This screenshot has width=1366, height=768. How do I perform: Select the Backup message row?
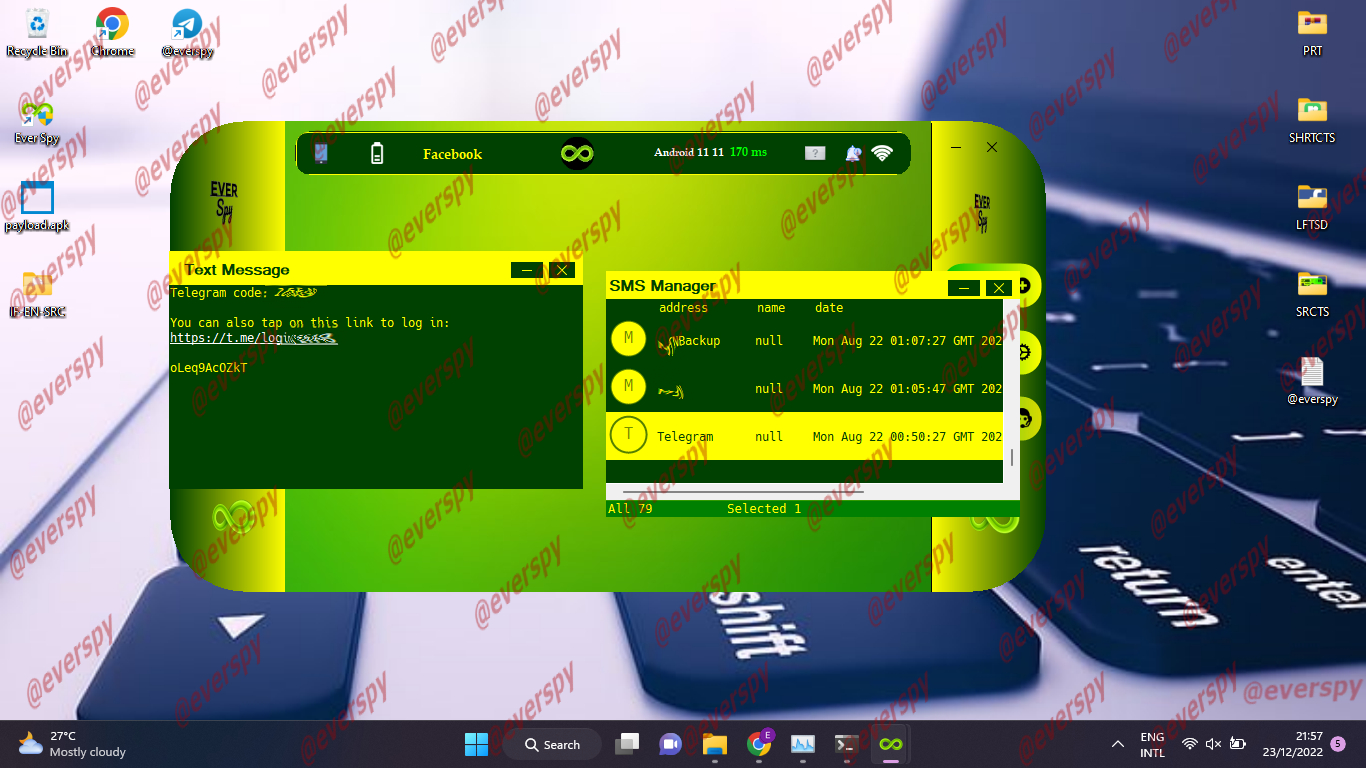[805, 340]
